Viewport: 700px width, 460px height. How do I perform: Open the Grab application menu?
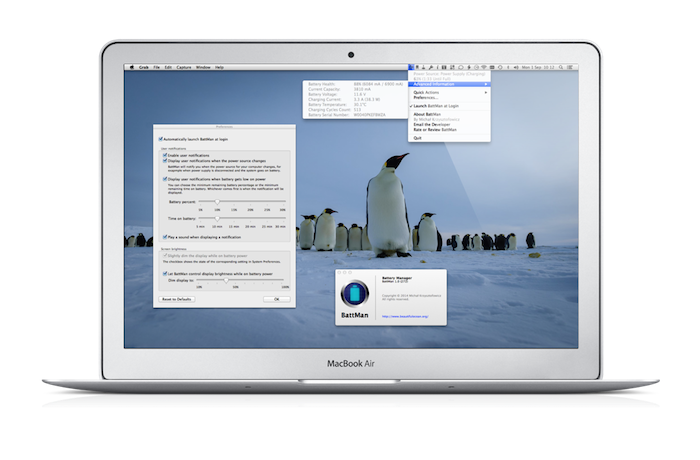click(x=144, y=67)
